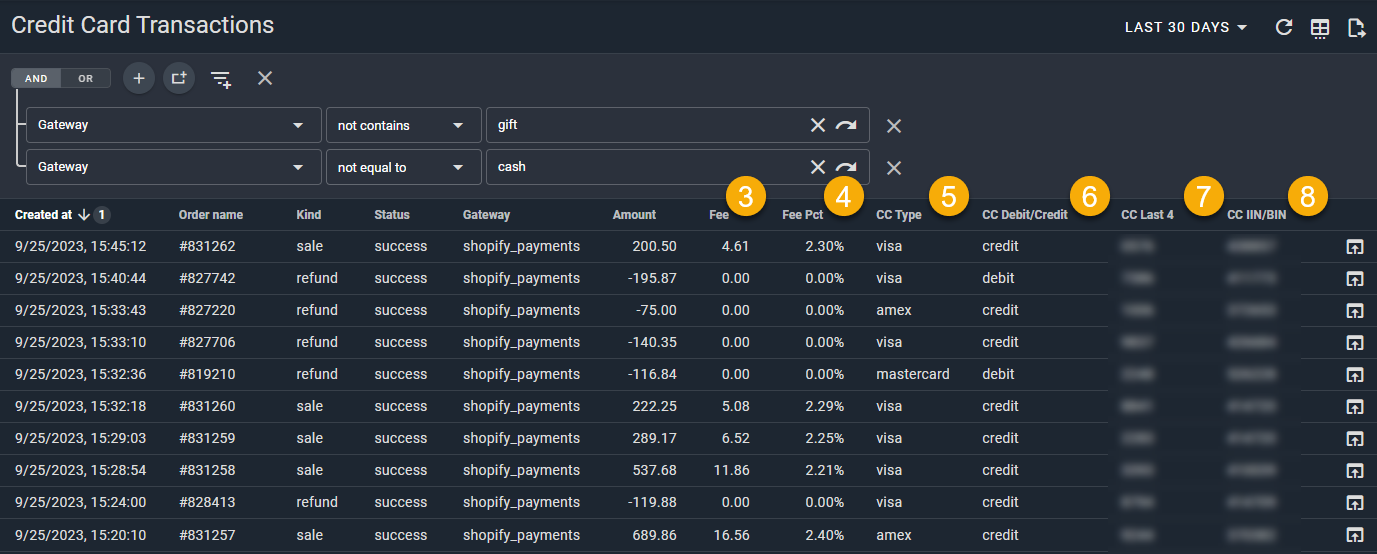1377x554 pixels.
Task: Open the Last 30 Days date range dropdown
Action: coord(1186,28)
